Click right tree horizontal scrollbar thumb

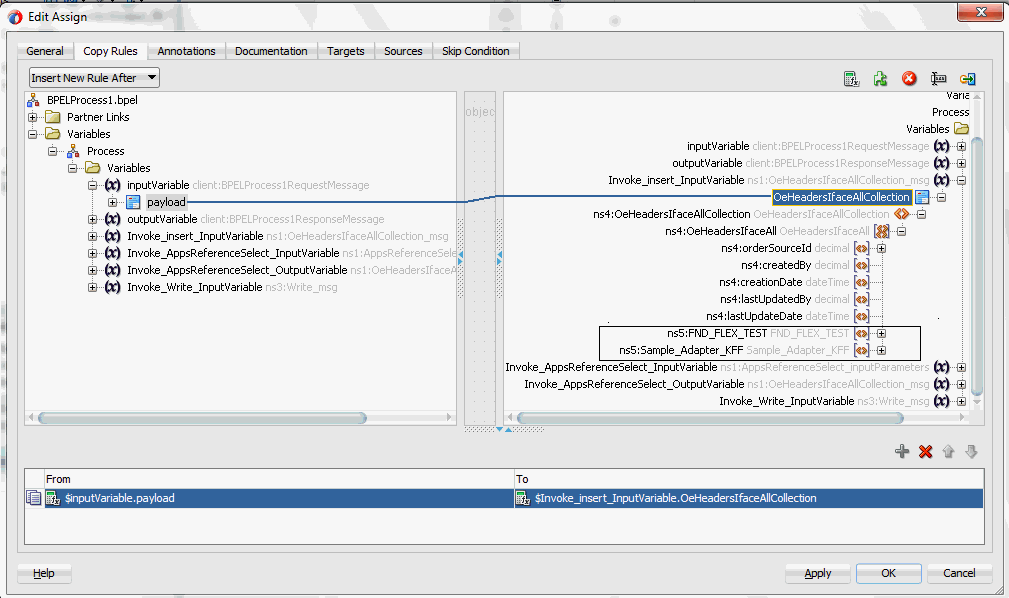710,418
